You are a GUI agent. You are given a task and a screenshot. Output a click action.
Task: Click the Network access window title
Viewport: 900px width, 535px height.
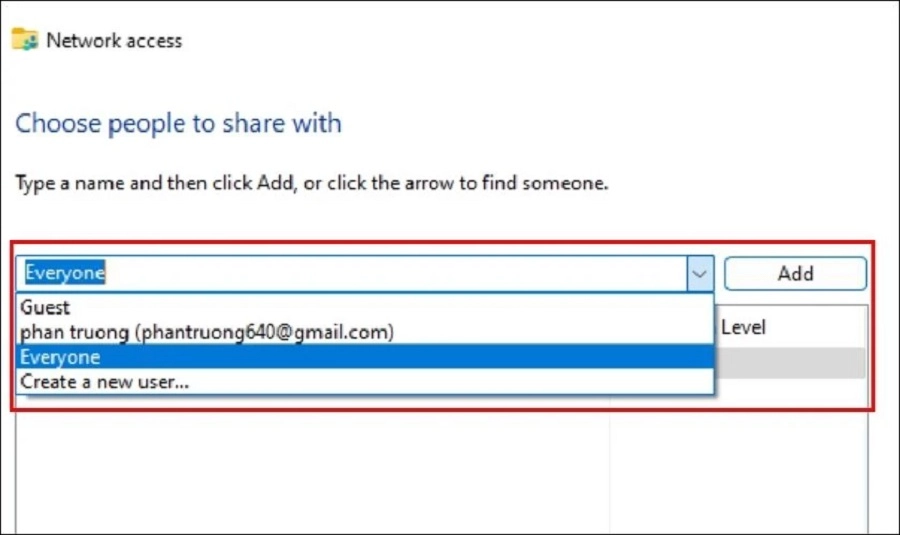114,41
